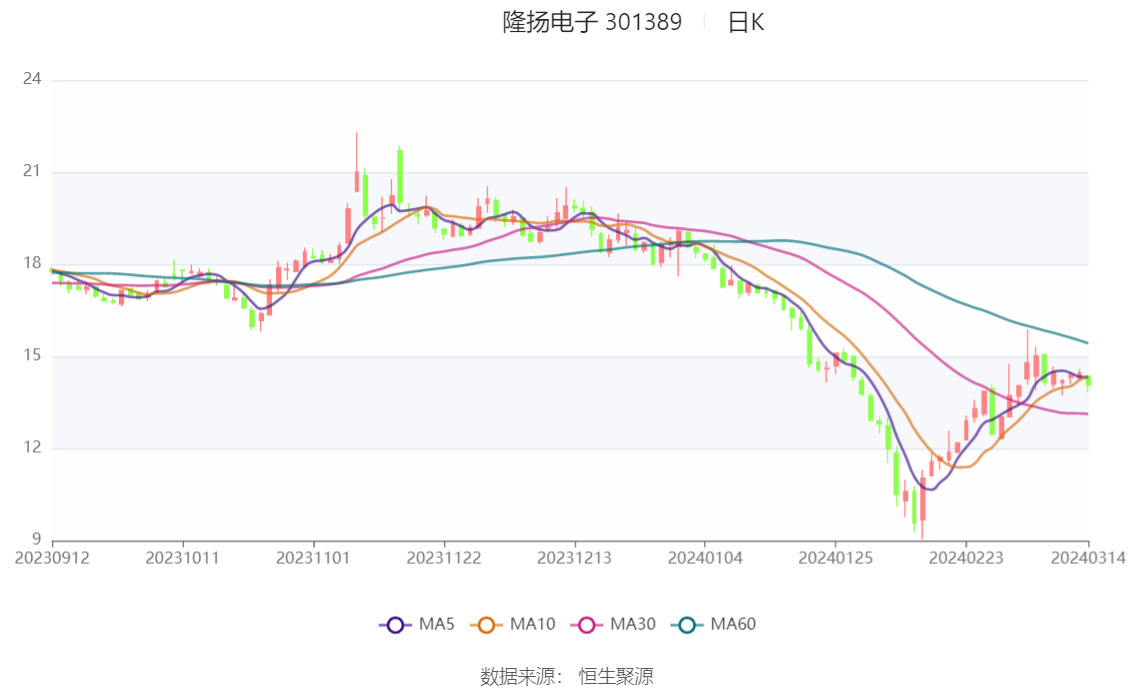
Task: Toggle the MA30 pink legend circle icon
Action: click(x=587, y=625)
